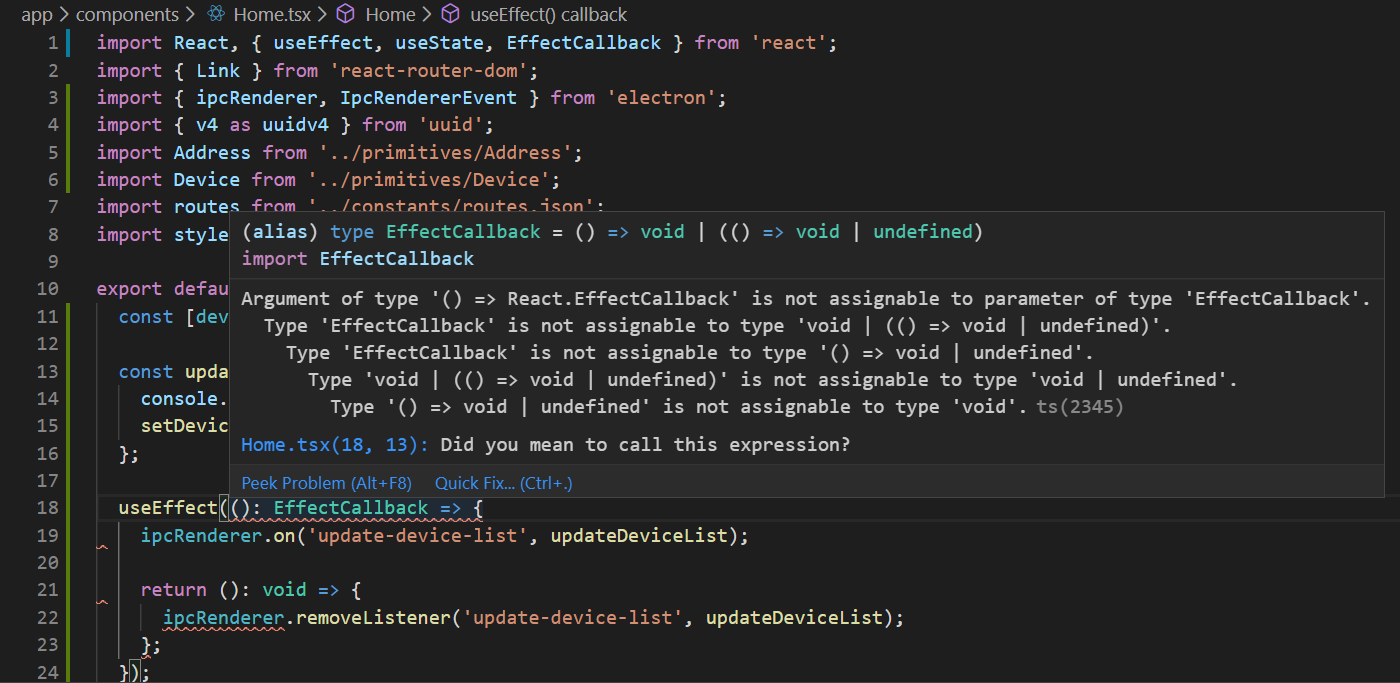Click the import EffectCallback line in the hover
This screenshot has width=1400, height=683.
coord(356,258)
